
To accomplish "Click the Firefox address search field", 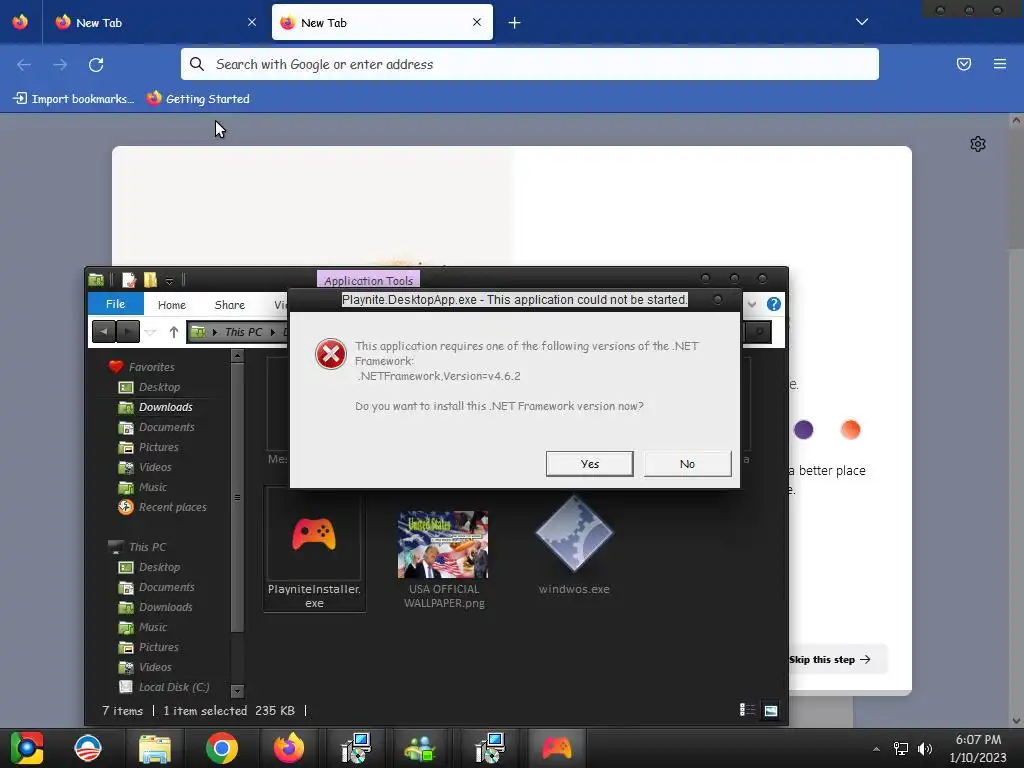I will pos(530,64).
